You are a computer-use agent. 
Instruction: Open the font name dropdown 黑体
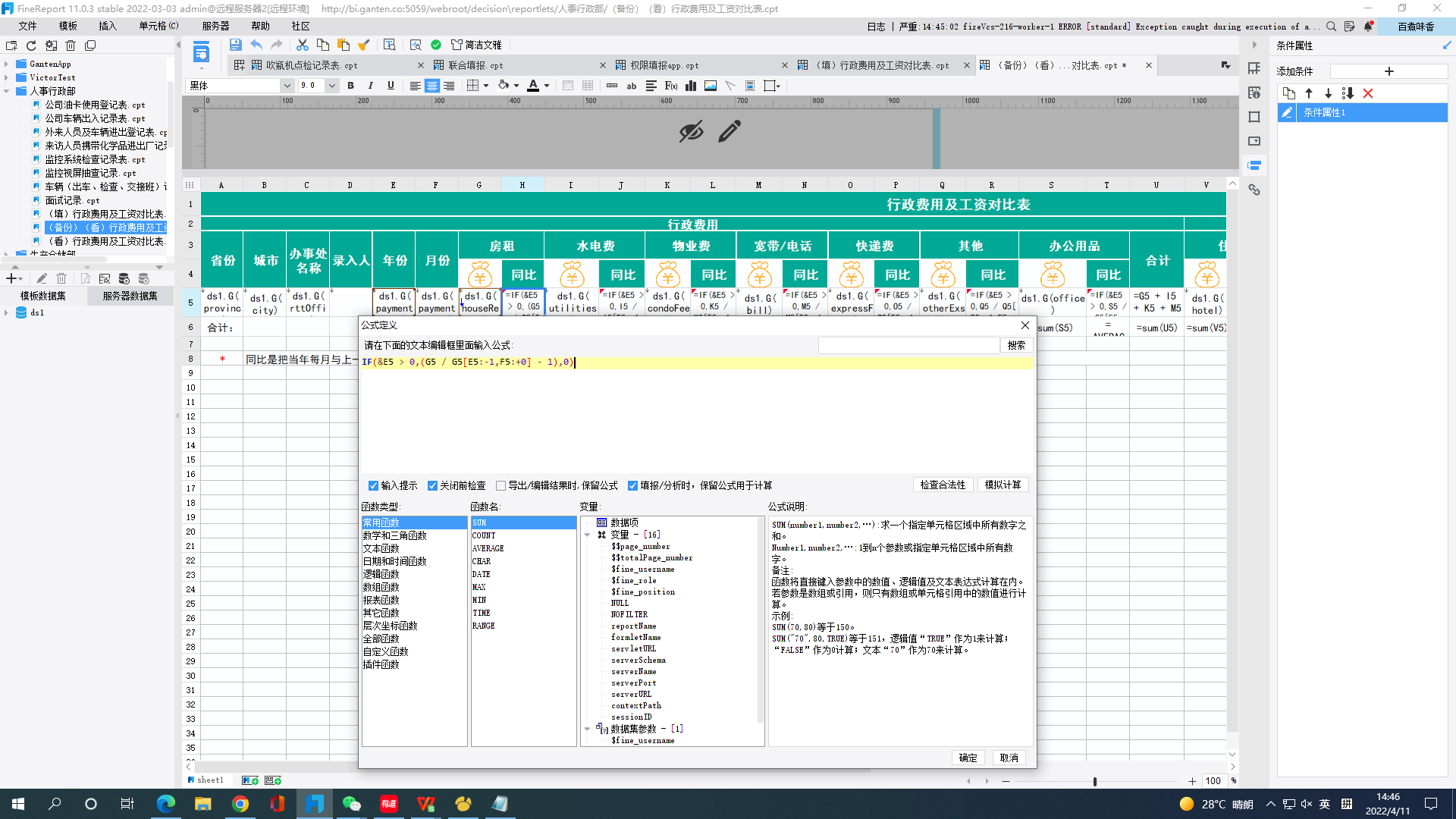tap(287, 86)
